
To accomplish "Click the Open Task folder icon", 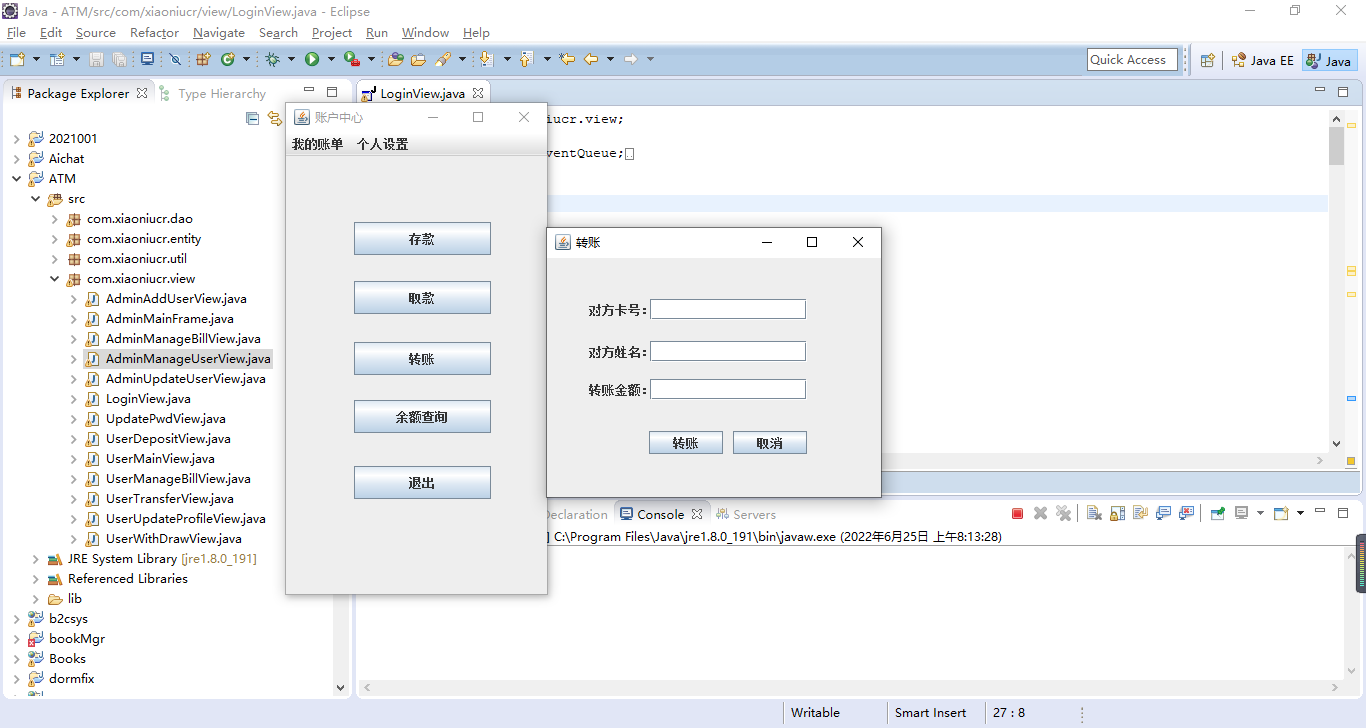I will 418,59.
